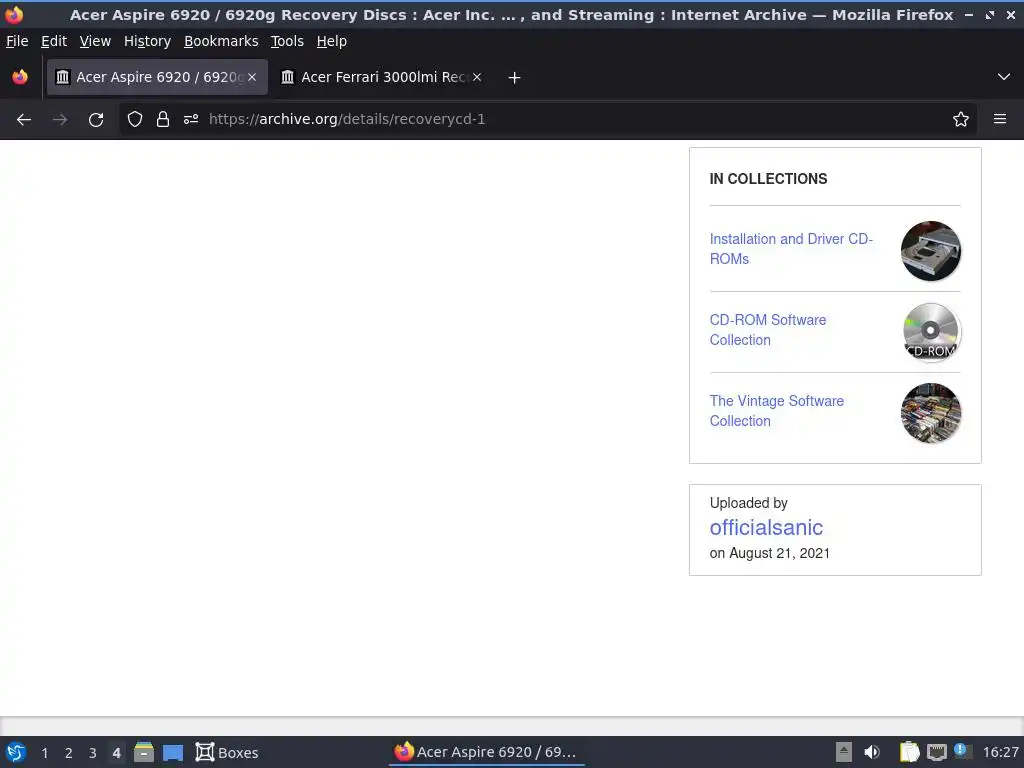Open the clipboard manager tray icon
Image resolution: width=1024 pixels, height=768 pixels.
(x=909, y=752)
